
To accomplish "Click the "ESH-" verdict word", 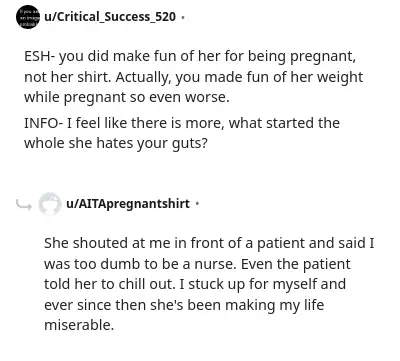I will (39, 56).
